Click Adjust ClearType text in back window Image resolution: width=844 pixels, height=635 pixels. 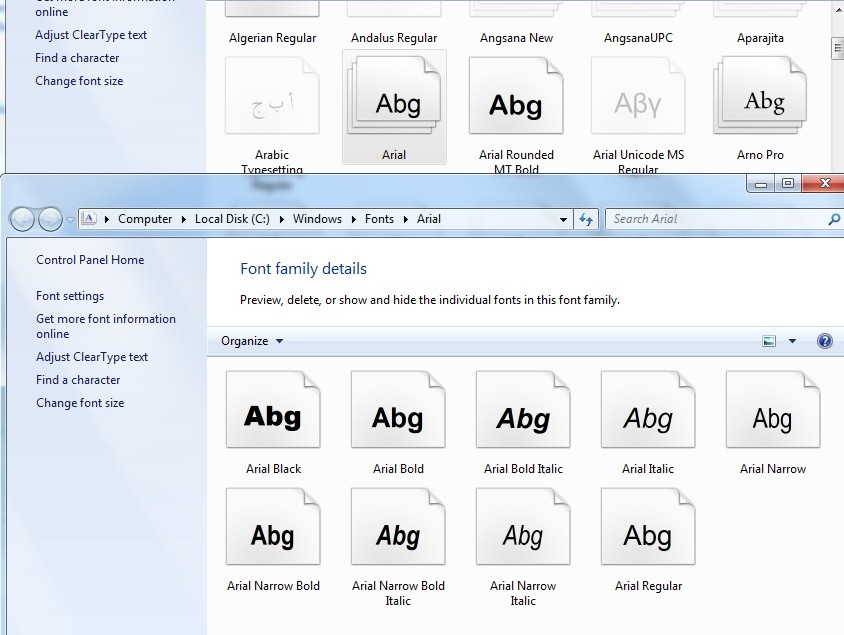click(x=90, y=35)
